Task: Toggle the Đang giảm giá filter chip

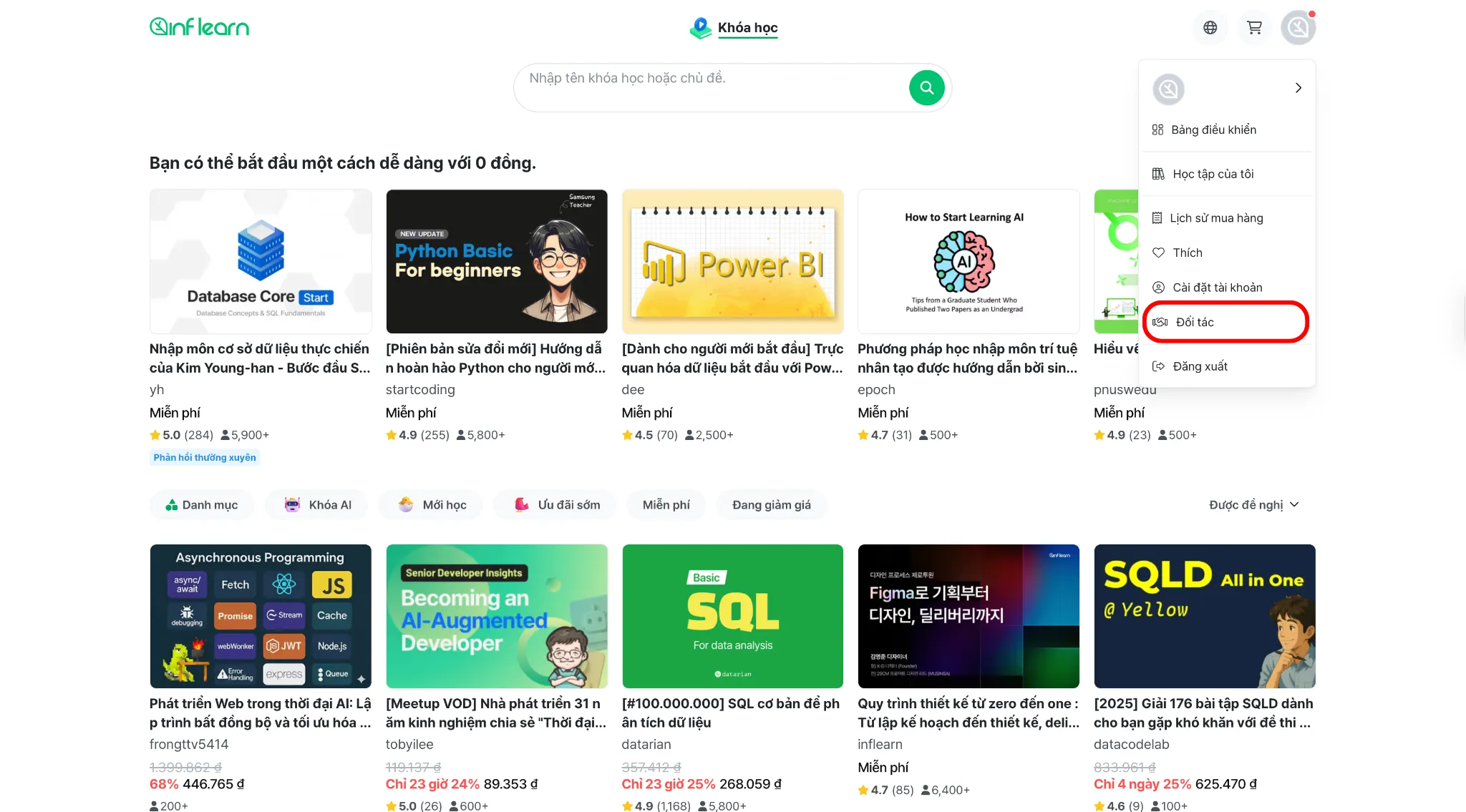Action: point(771,505)
